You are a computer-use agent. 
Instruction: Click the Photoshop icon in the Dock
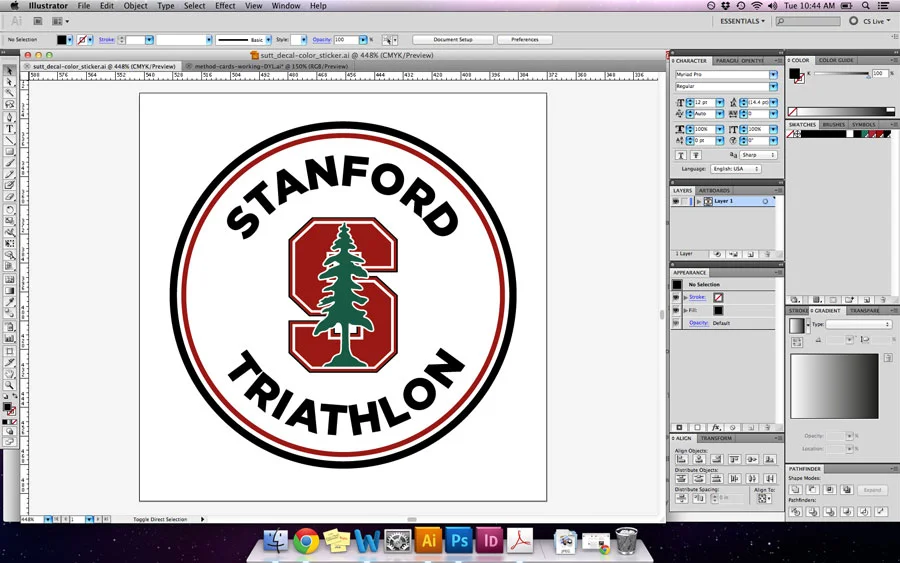(459, 541)
